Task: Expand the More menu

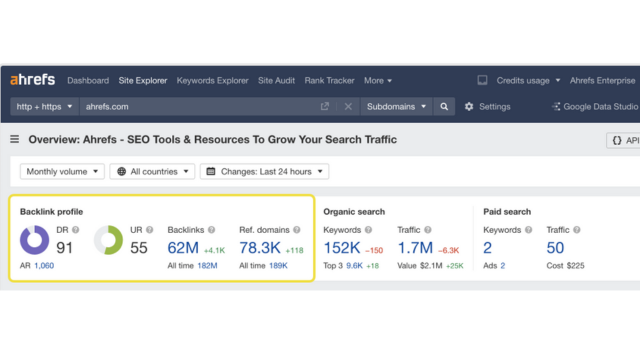Action: click(378, 80)
